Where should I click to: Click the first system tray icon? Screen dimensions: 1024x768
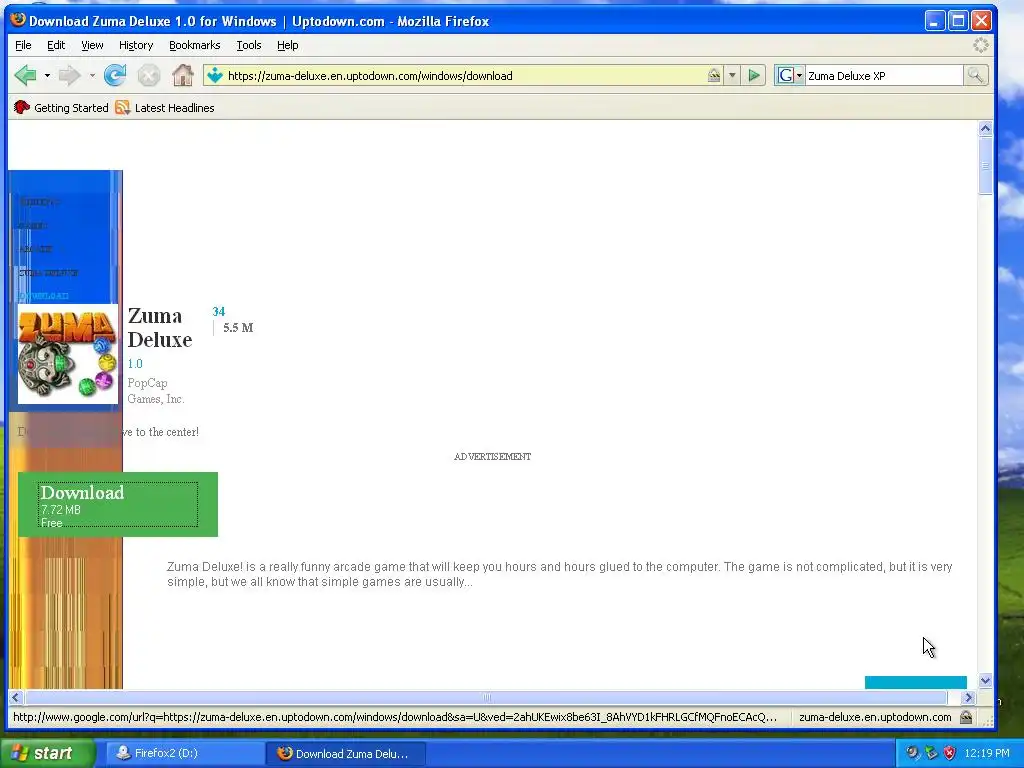912,753
